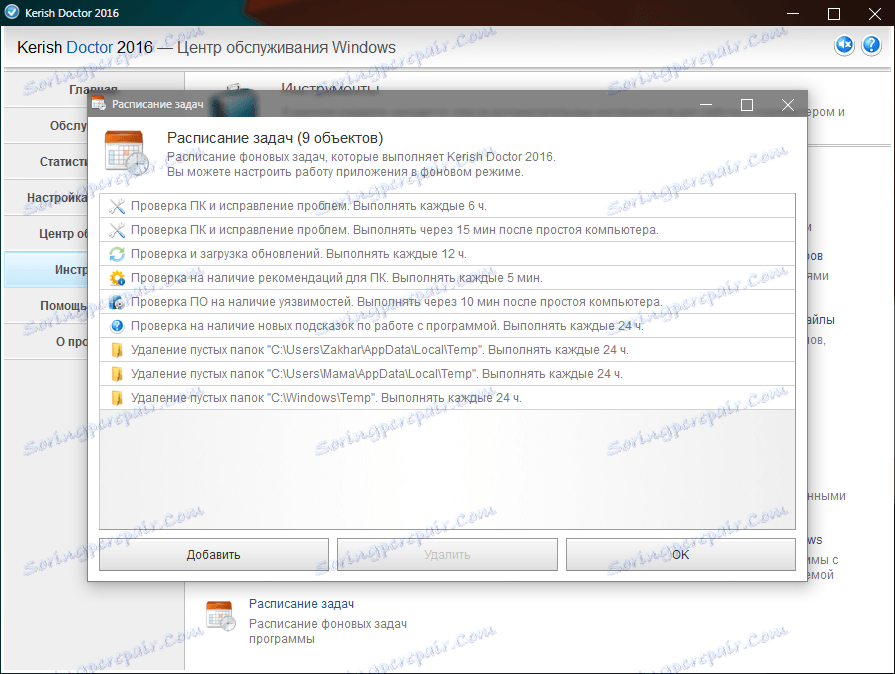Mute sounds with the speaker icon in the main window

click(844, 45)
